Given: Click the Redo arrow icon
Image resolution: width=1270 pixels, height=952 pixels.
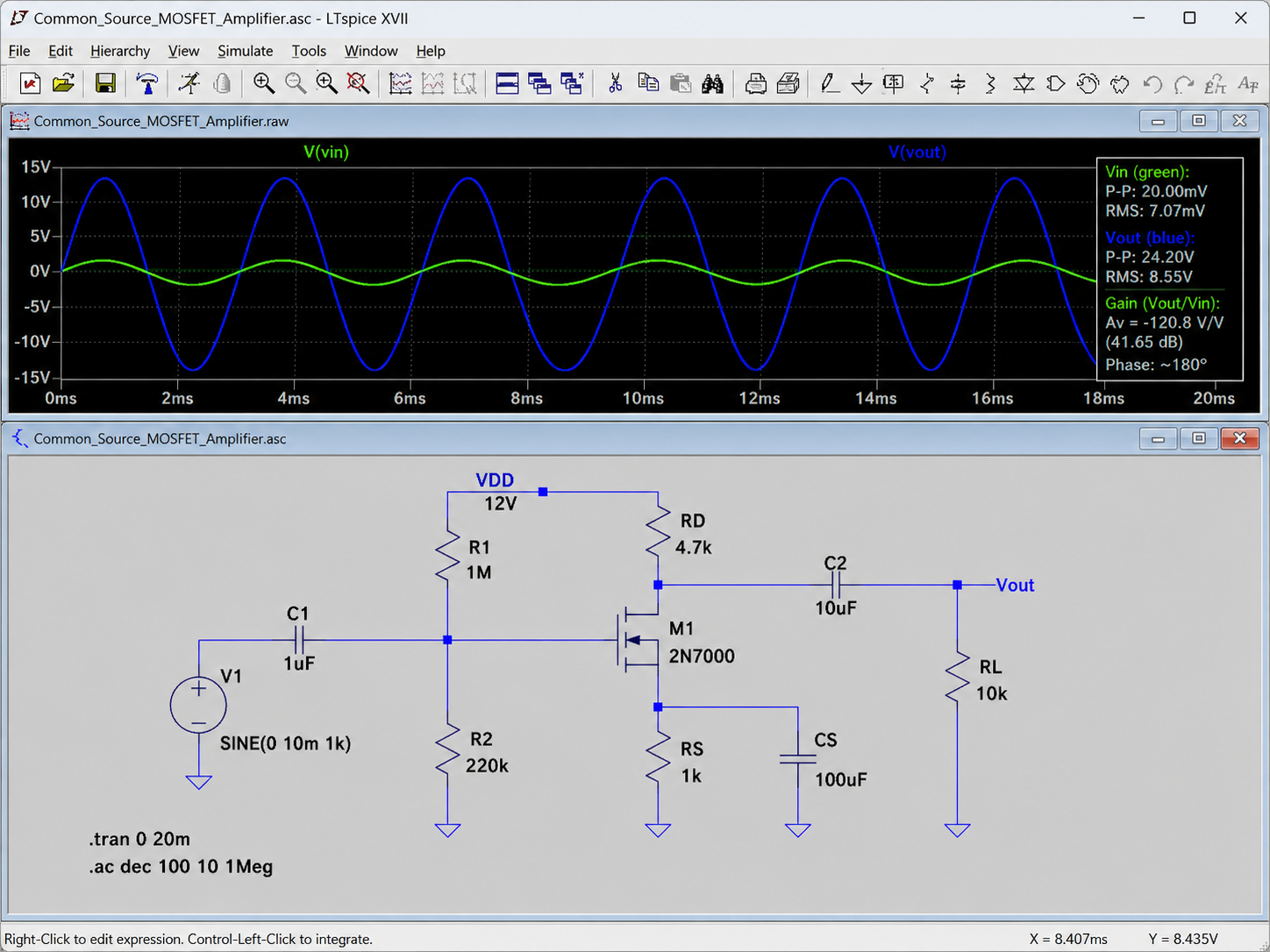Looking at the screenshot, I should (x=1184, y=84).
